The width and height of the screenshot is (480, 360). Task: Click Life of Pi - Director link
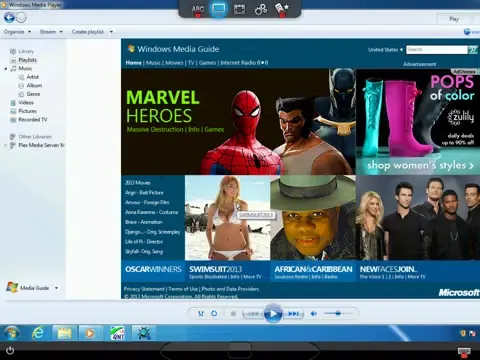[144, 242]
